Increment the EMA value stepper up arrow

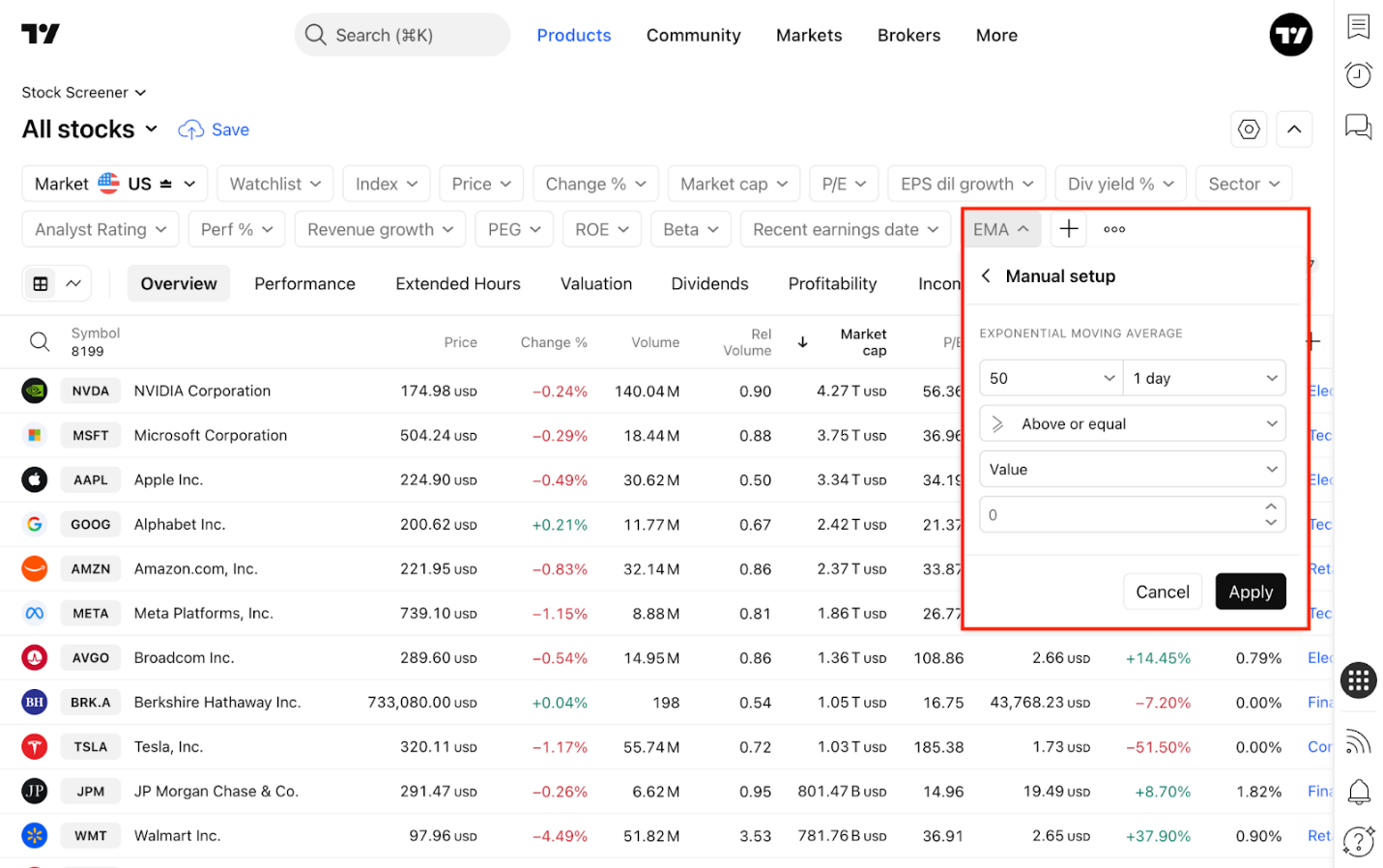[1271, 506]
